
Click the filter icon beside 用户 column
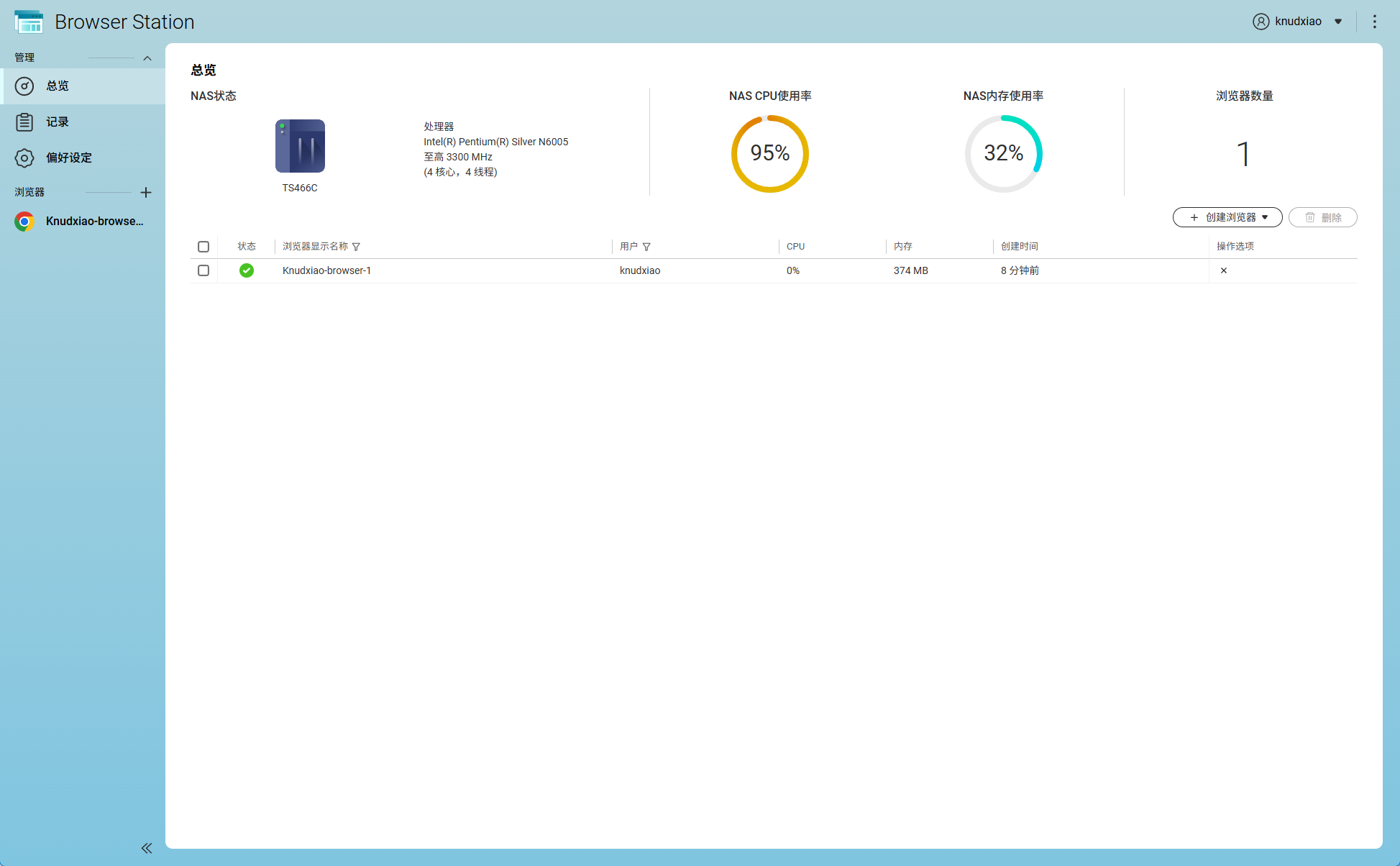pos(646,247)
